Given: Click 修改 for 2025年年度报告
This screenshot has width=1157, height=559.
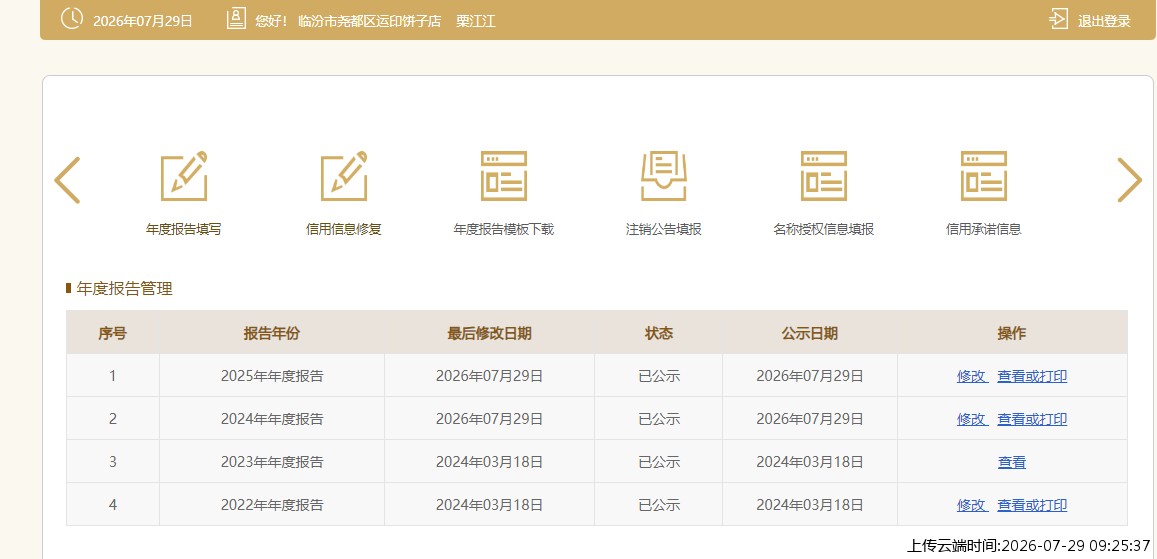Looking at the screenshot, I should click(972, 376).
